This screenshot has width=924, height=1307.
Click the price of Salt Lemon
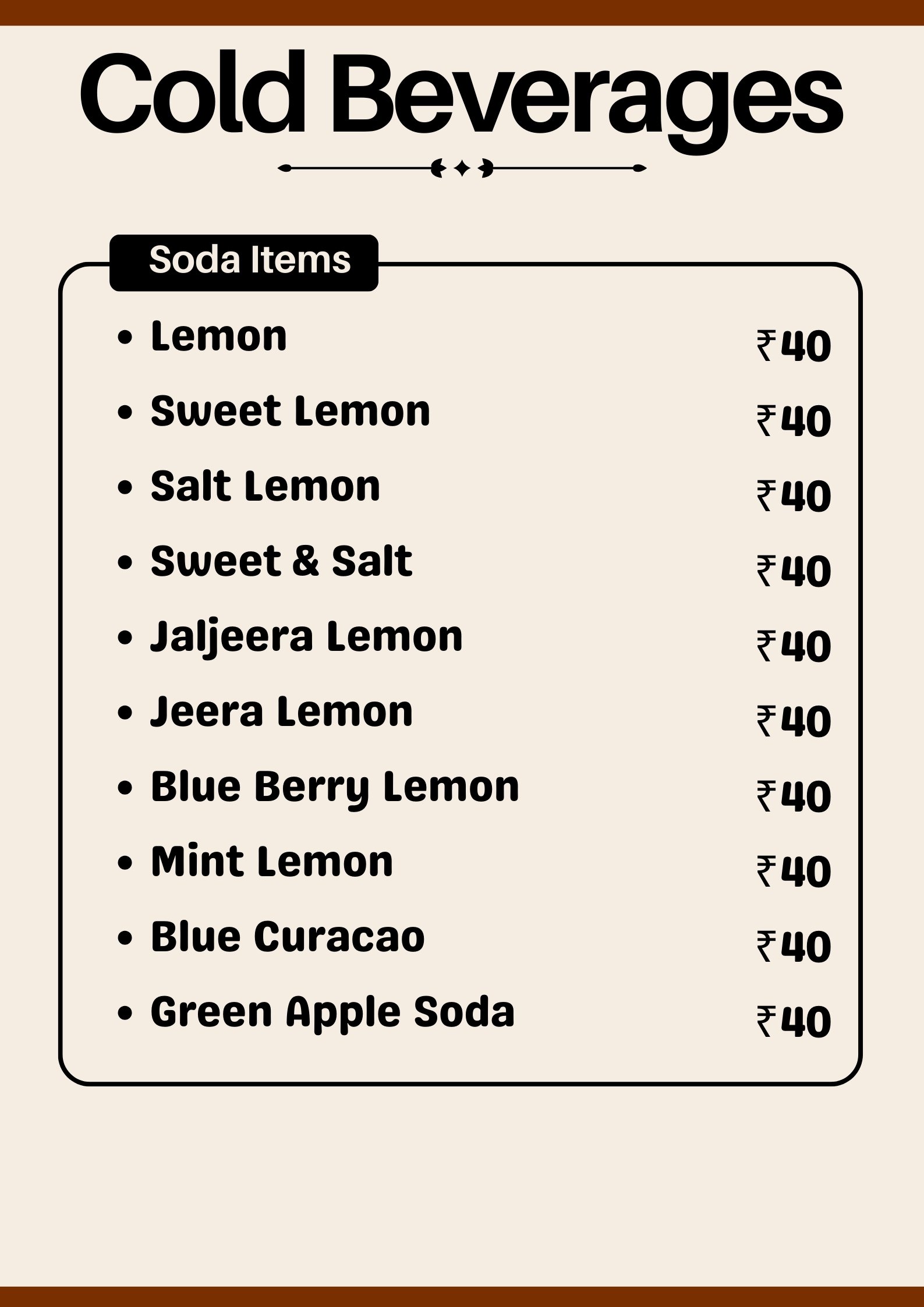click(x=794, y=496)
